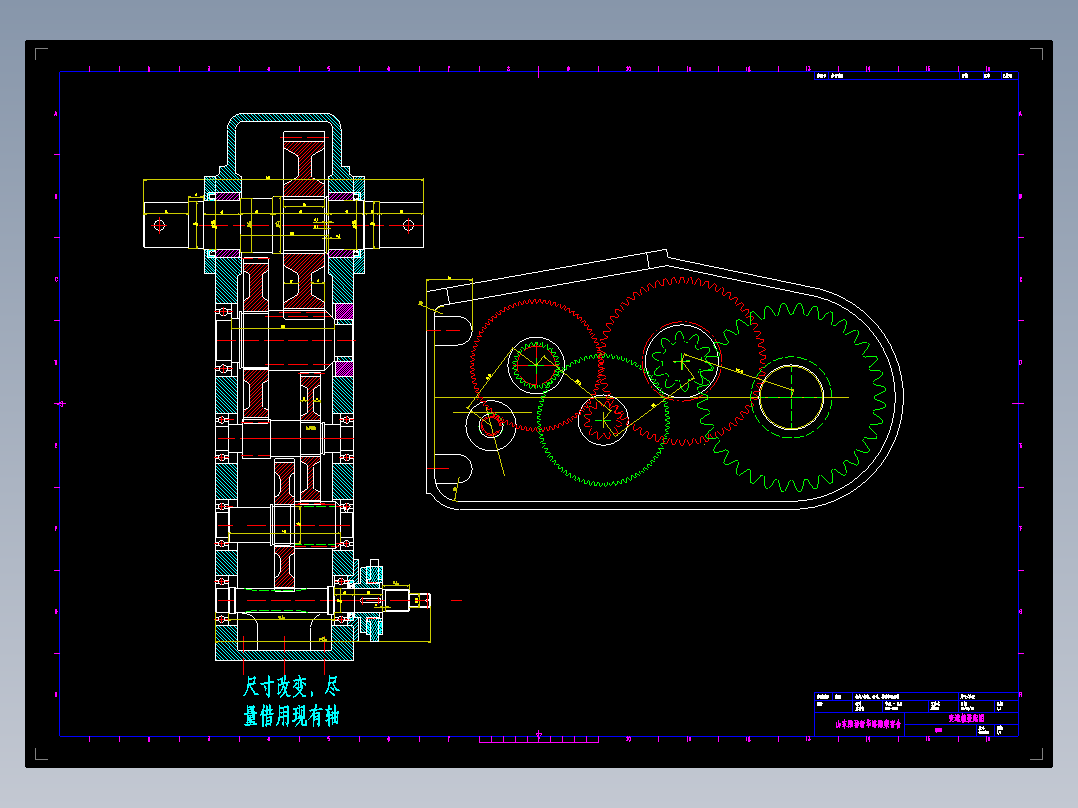Select the cyan note line "量借用现有轴"
Viewport: 1078px width, 808px height.
coord(292,716)
